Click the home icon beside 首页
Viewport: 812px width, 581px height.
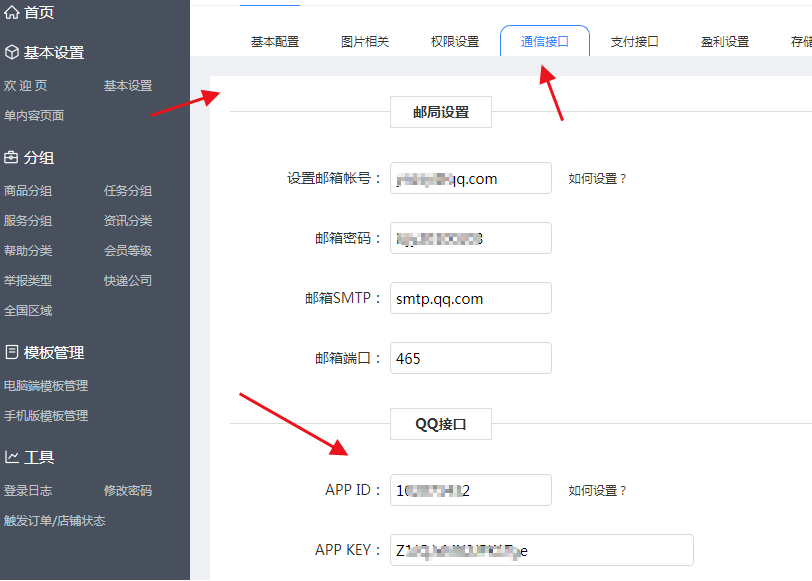pos(11,11)
